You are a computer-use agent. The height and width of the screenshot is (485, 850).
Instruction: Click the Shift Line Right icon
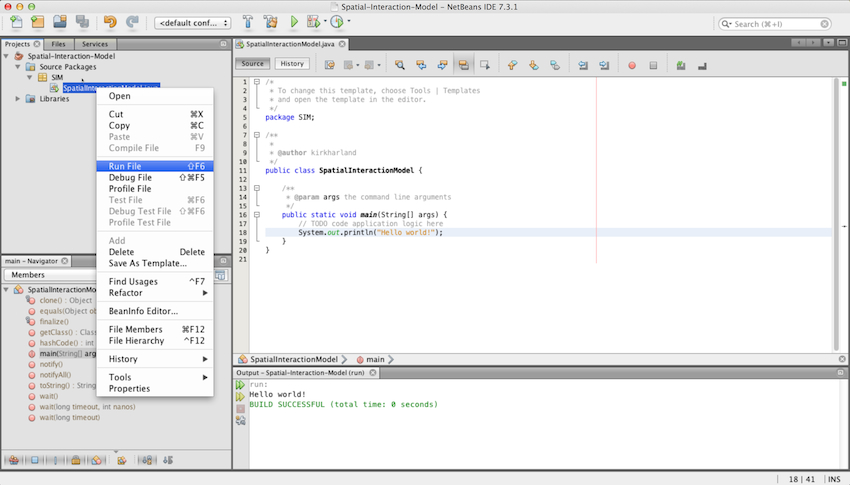tap(604, 66)
